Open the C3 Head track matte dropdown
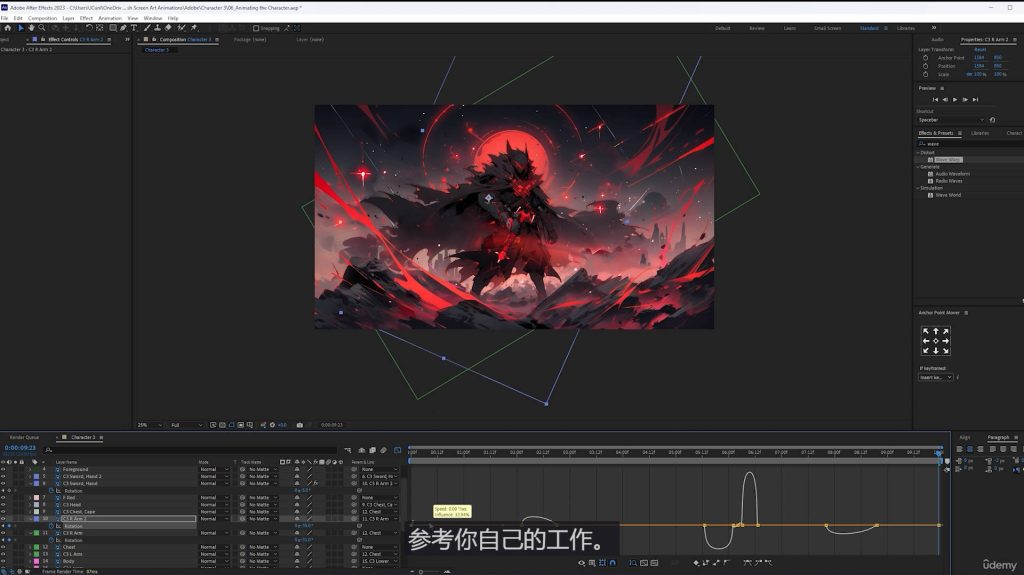The image size is (1024, 575). (x=261, y=504)
